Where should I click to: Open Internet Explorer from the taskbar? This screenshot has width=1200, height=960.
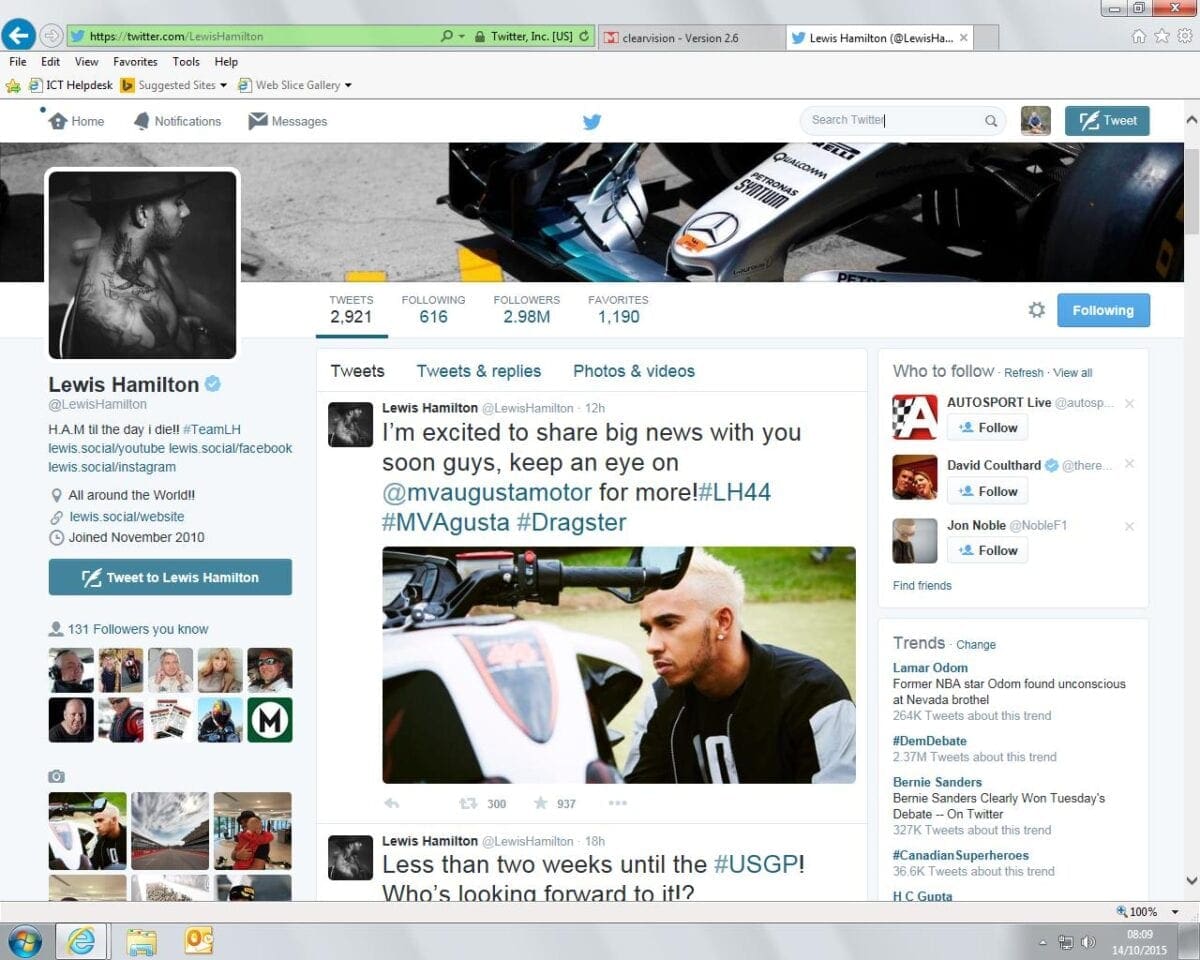tap(81, 941)
